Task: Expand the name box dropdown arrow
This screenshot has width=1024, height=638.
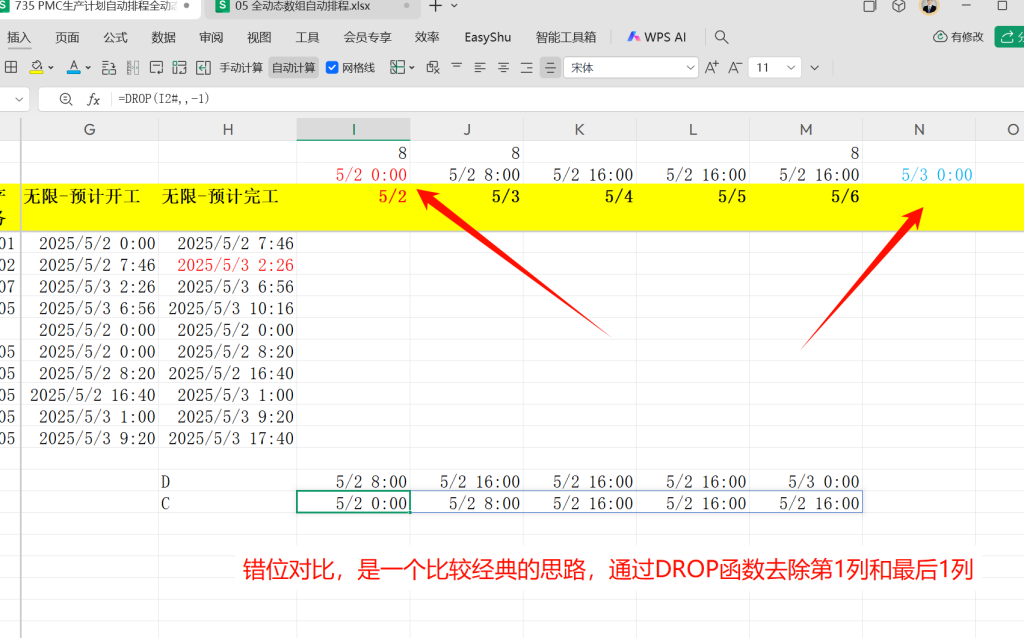Action: (x=19, y=99)
